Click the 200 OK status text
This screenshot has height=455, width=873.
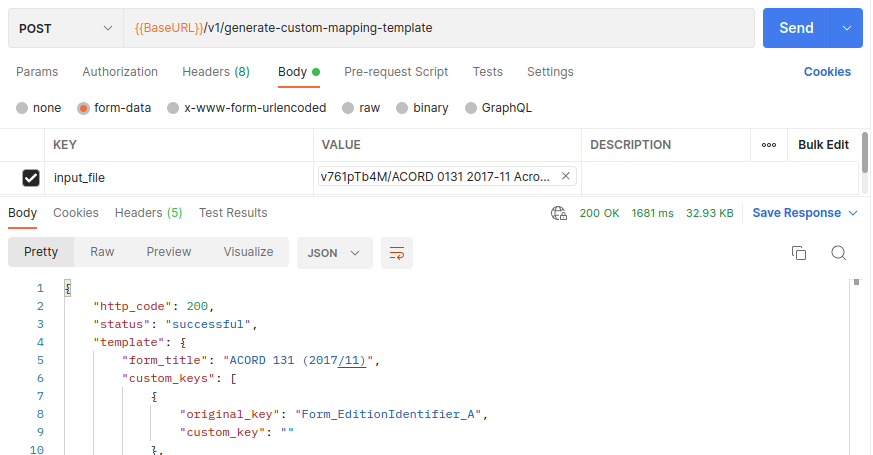[599, 213]
